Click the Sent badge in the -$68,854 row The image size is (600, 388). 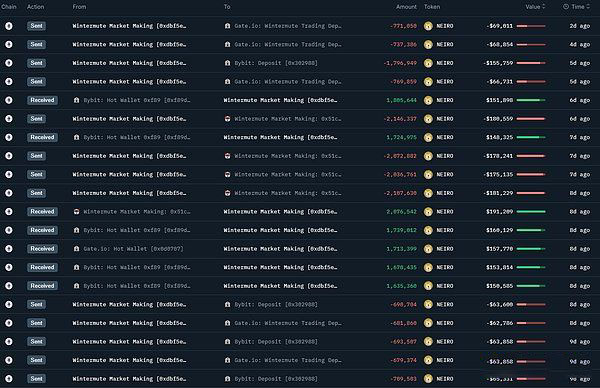[36, 44]
